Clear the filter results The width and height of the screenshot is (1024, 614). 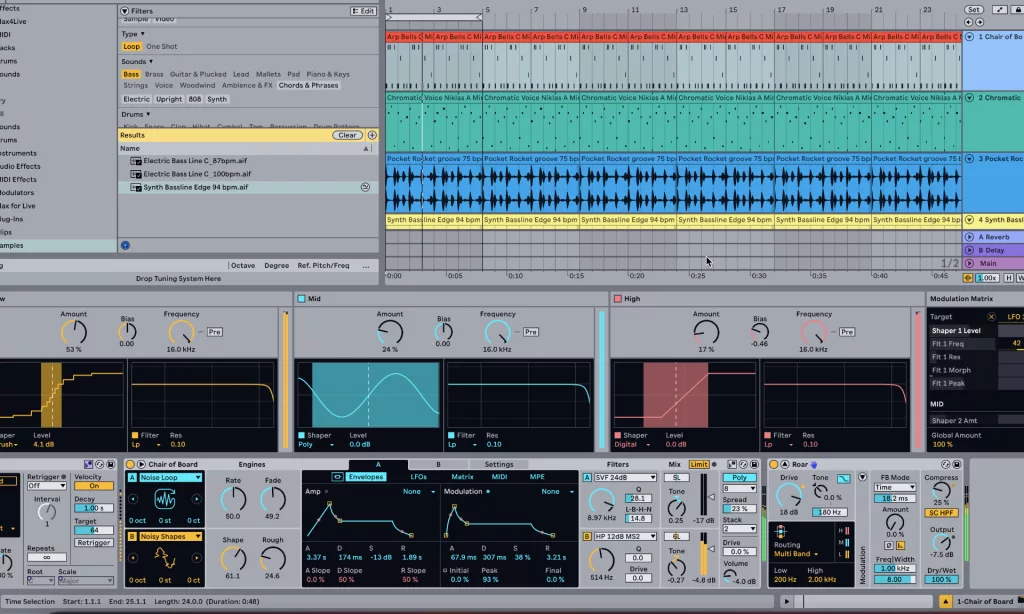tap(347, 135)
